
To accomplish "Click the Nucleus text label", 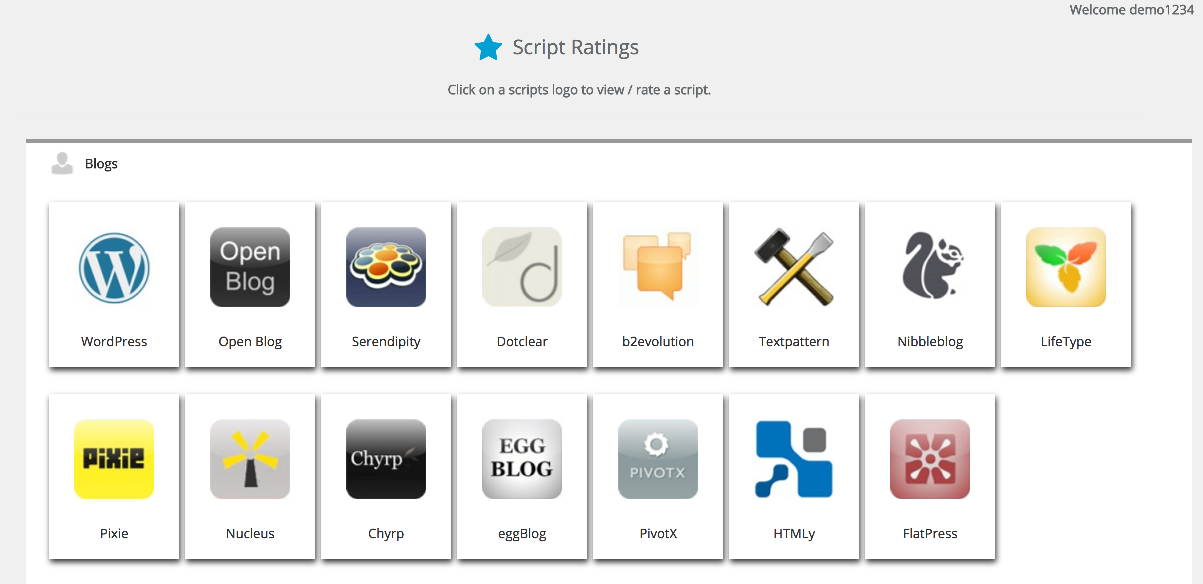I will point(250,533).
